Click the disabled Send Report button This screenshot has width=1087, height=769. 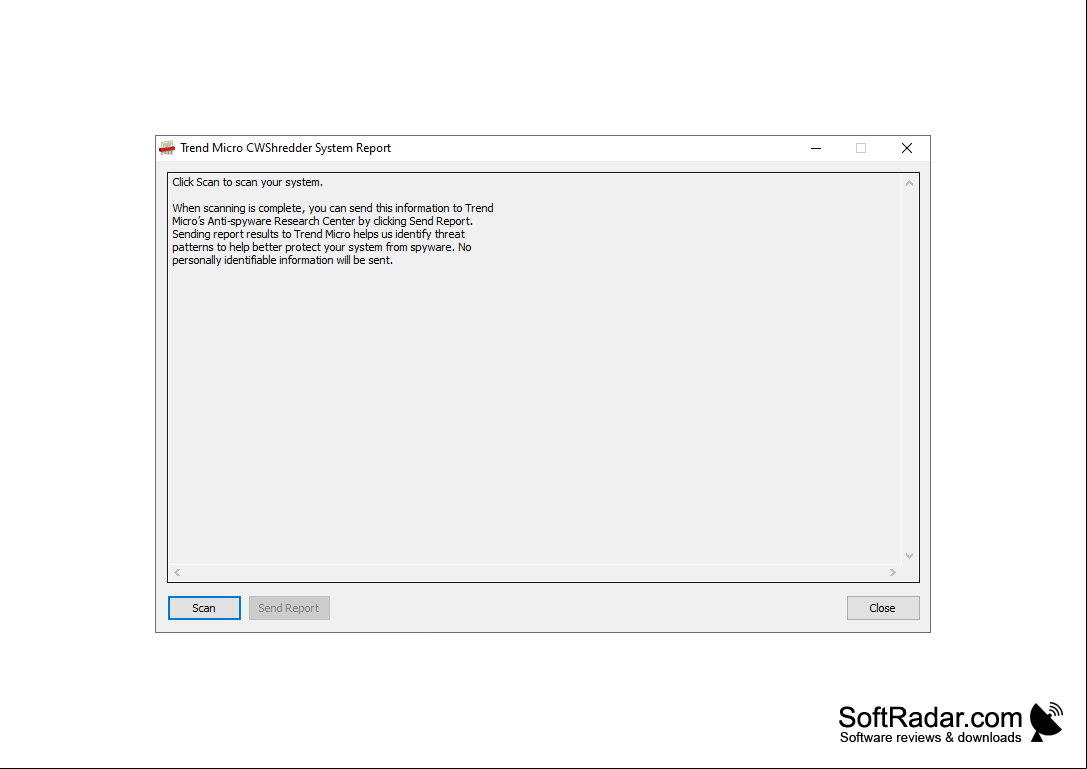(x=289, y=608)
